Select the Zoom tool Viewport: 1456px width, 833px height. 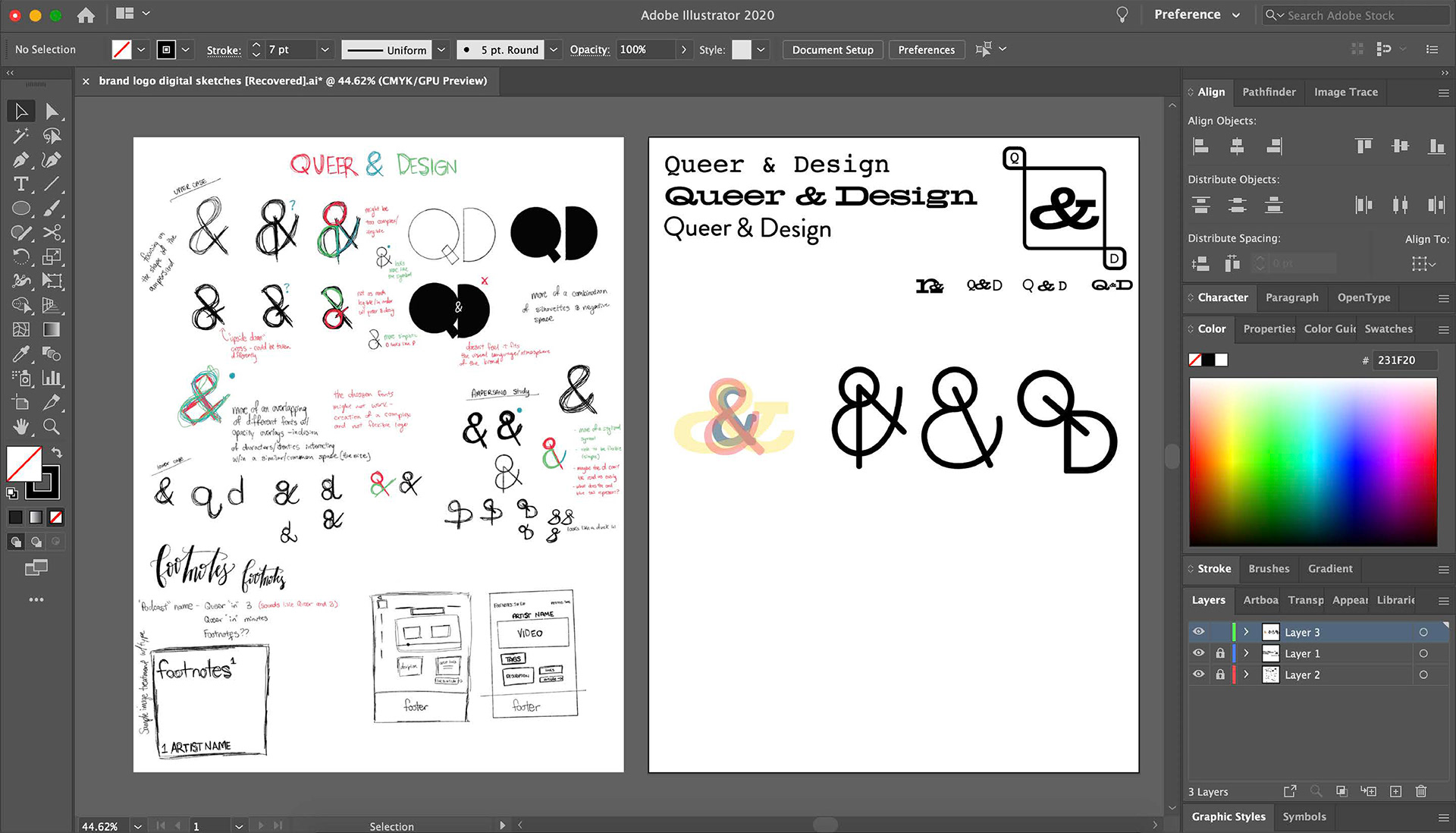(x=52, y=427)
